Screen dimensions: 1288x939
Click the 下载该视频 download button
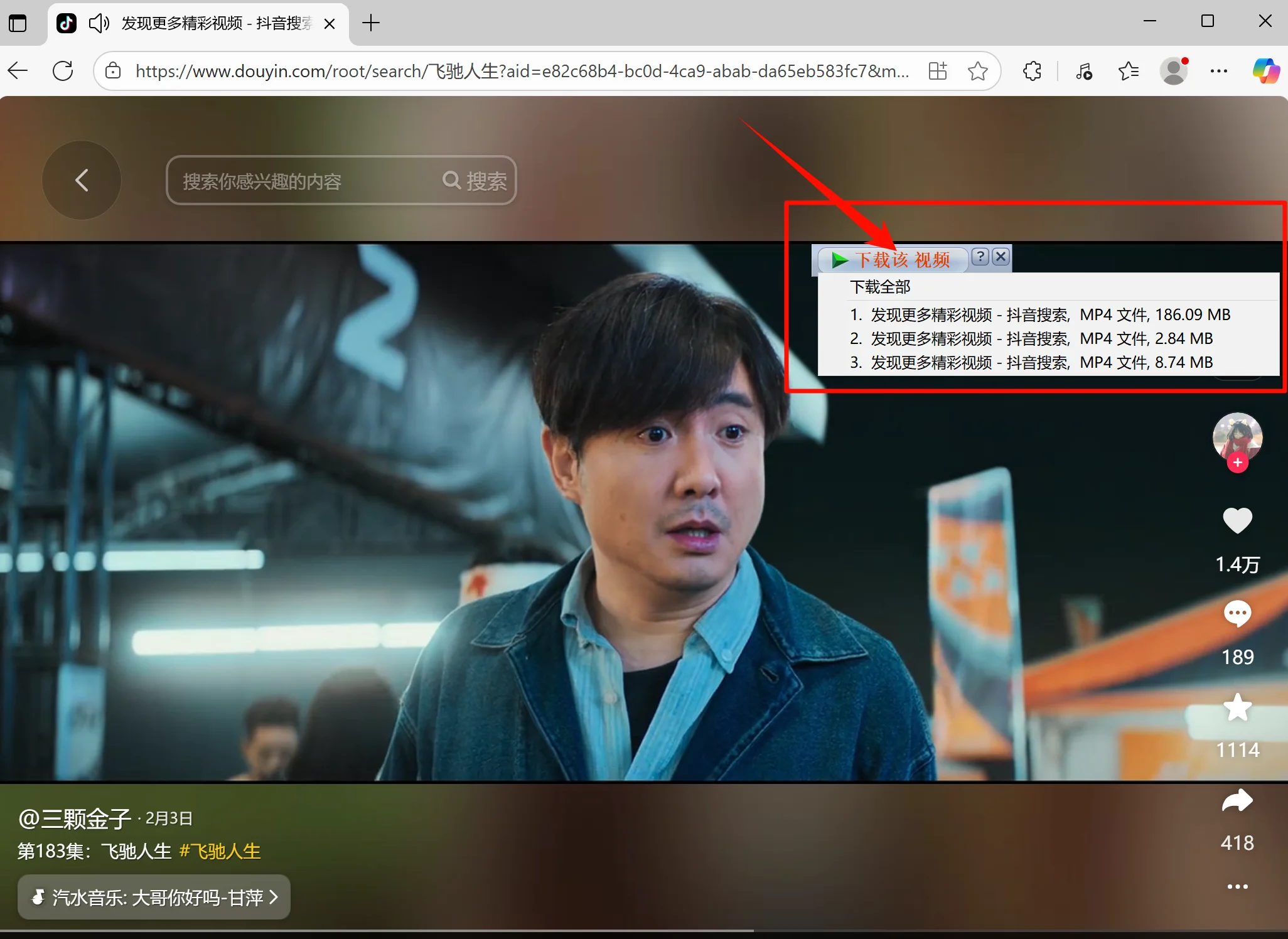[x=891, y=259]
